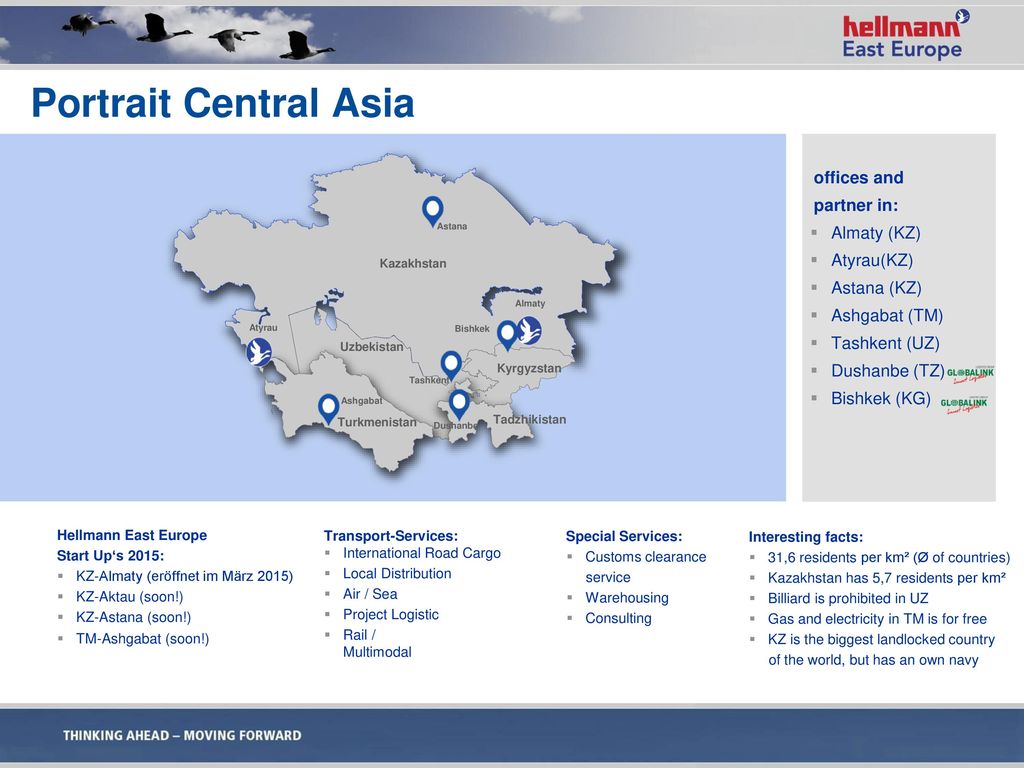Click 'KZ-Almaty (eröffnet im März 2015)' bullet
The image size is (1024, 768).
coord(184,576)
